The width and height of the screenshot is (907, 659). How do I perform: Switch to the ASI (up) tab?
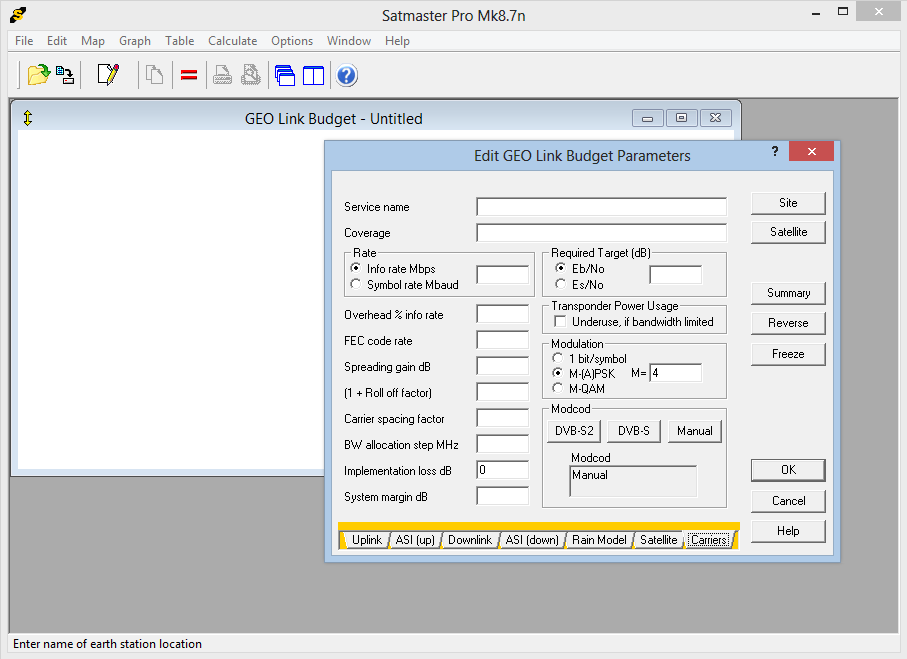tap(415, 540)
